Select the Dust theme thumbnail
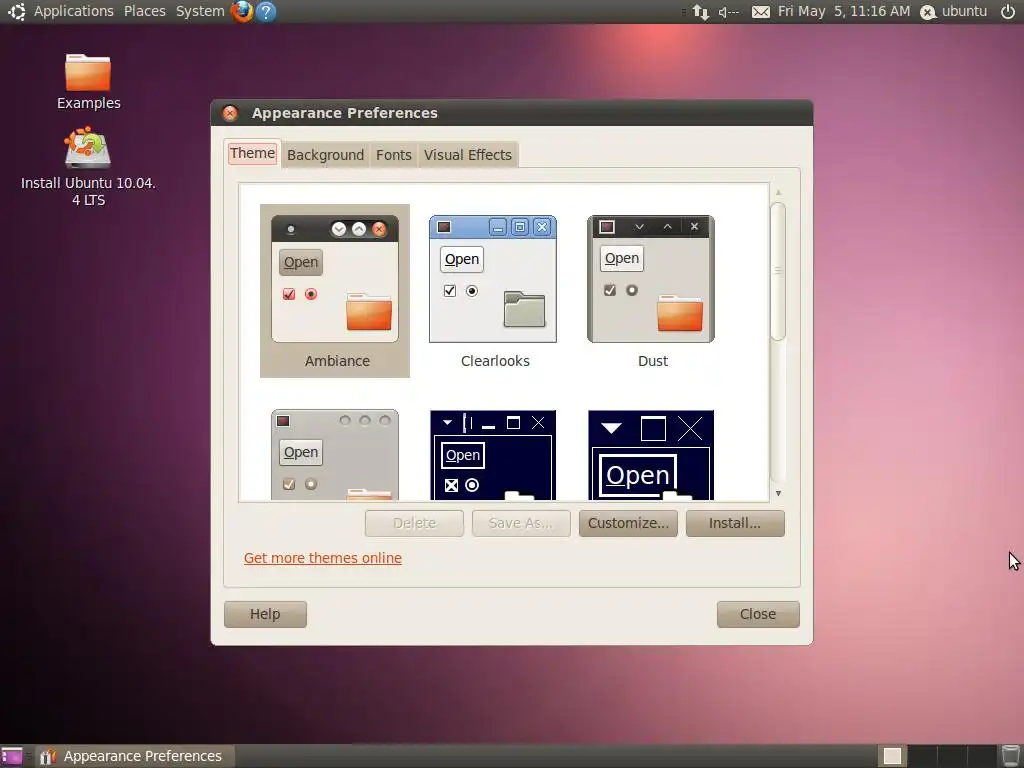 [651, 279]
